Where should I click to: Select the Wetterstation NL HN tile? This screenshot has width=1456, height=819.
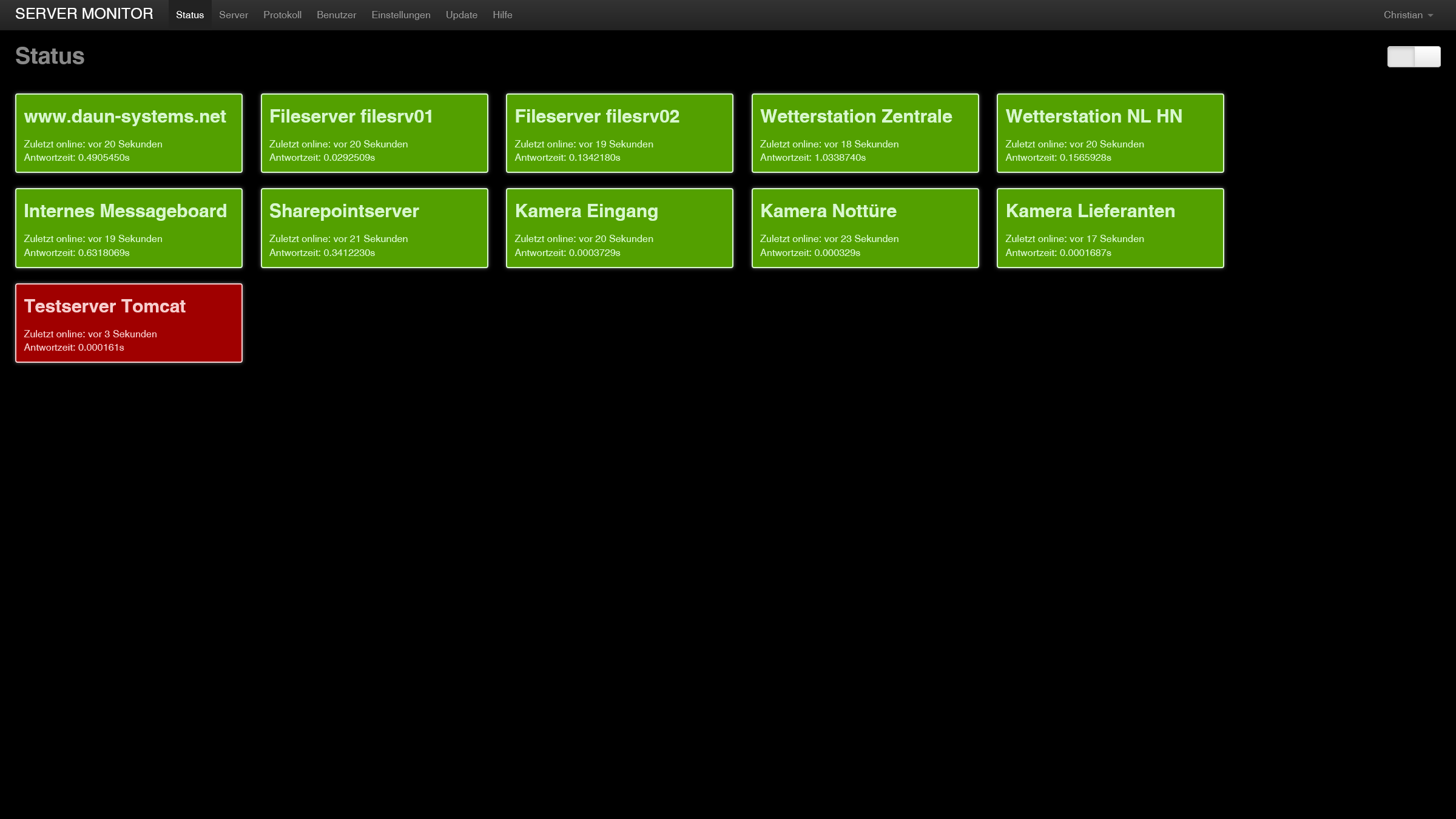1110,133
